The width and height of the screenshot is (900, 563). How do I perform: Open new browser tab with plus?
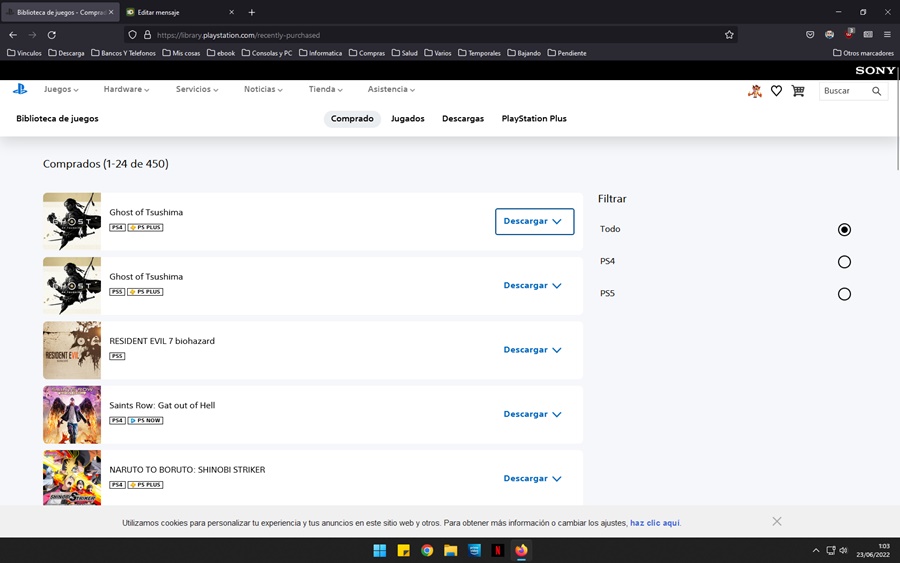click(x=251, y=12)
